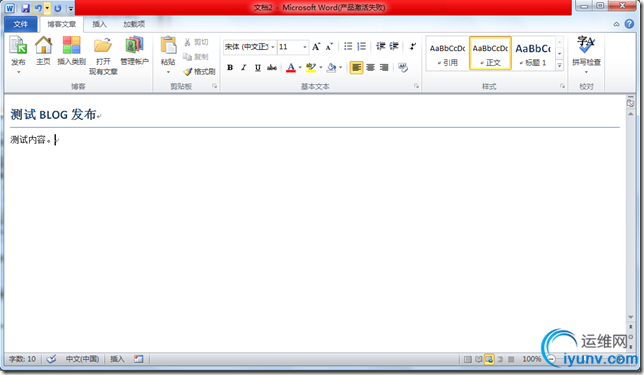Open highlight color dropdown arrow
This screenshot has width=644, height=375.
pyautogui.click(x=321, y=67)
